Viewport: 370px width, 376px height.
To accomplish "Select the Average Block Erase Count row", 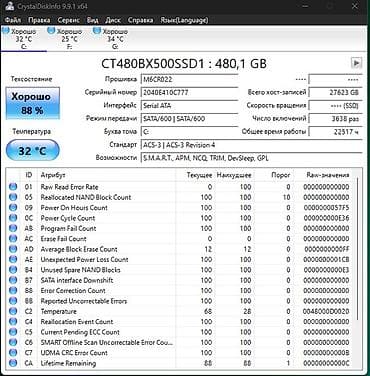I will 179,249.
